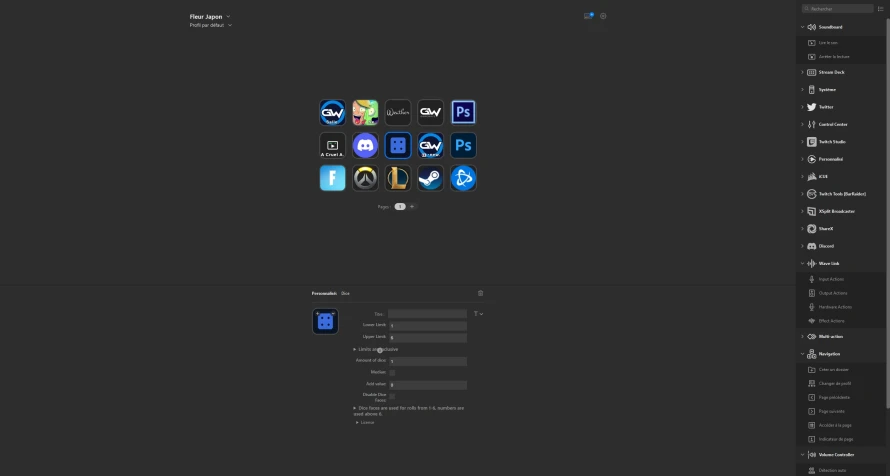Click the Wraithen script-text key
The image size is (890, 476).
(398, 112)
